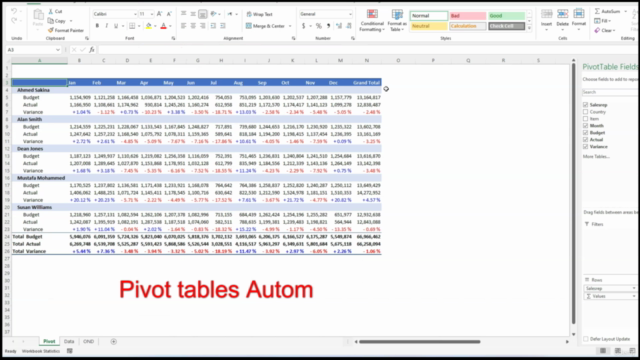640x360 pixels.
Task: Switch to the Data sheet tab
Action: coord(69,341)
